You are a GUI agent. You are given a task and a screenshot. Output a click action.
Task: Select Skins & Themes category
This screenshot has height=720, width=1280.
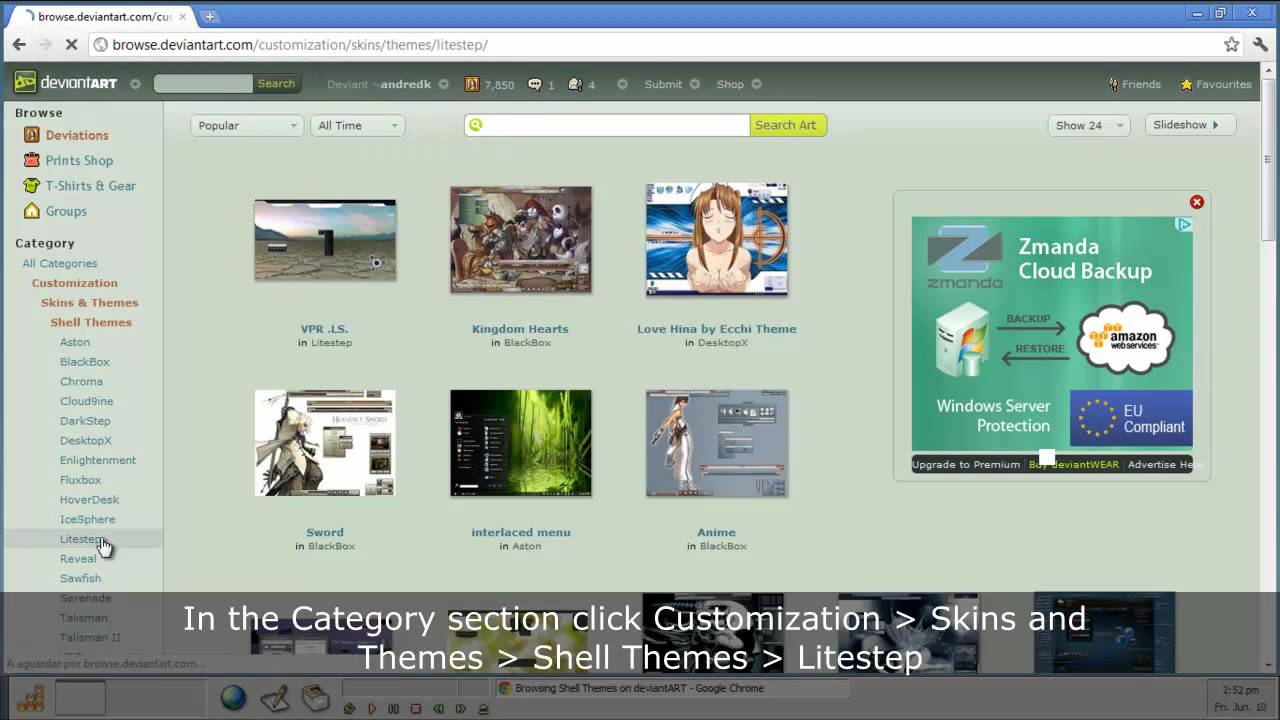click(x=90, y=302)
